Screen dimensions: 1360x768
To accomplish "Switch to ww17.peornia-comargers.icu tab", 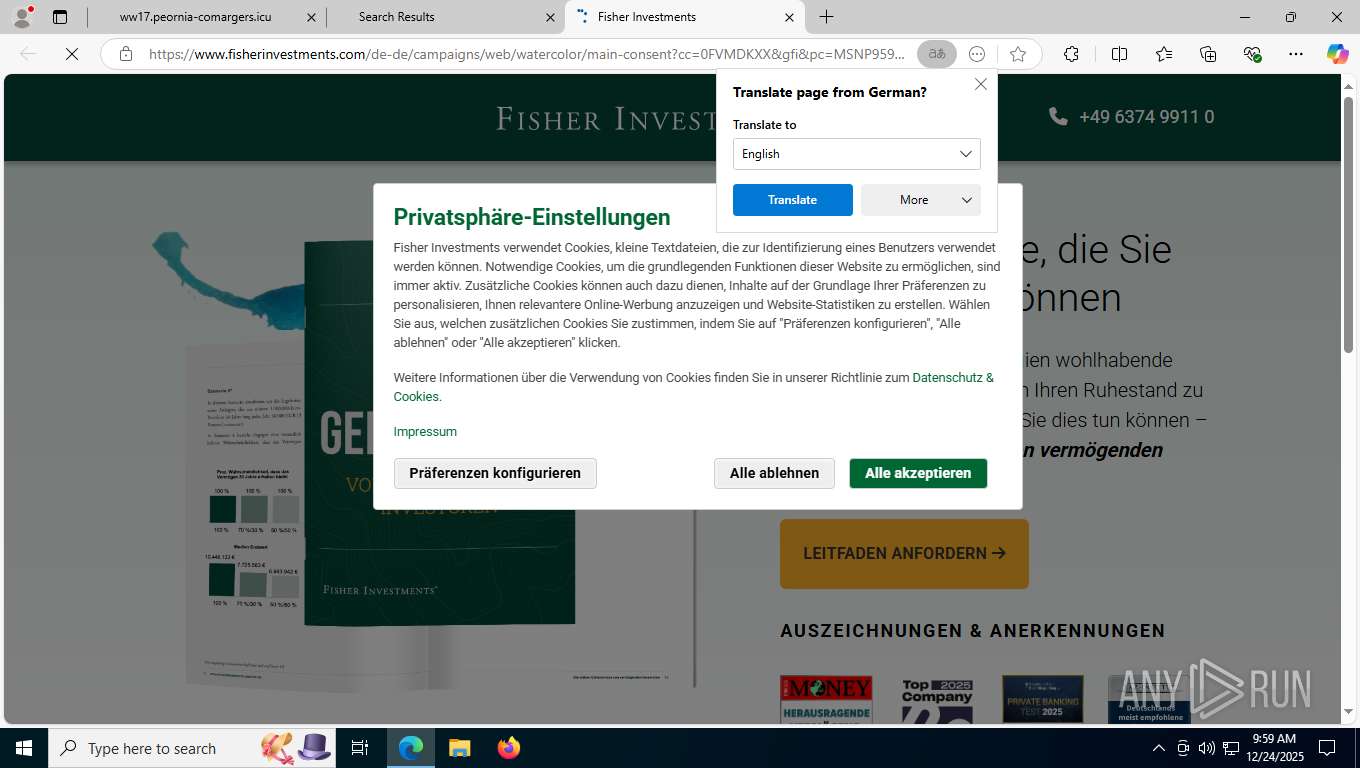I will click(x=195, y=17).
